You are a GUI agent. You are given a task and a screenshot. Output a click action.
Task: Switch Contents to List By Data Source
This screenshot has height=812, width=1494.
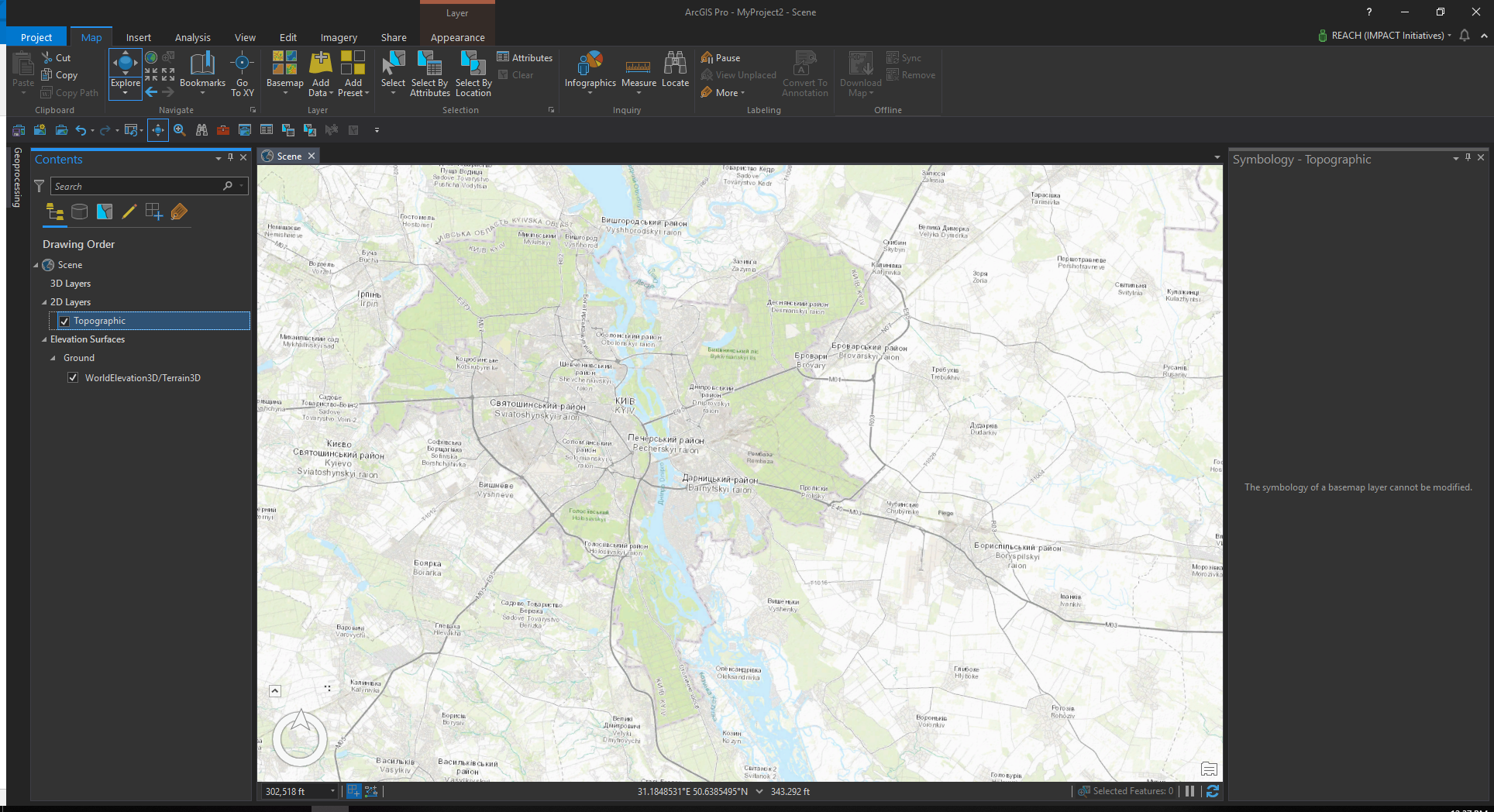[79, 212]
